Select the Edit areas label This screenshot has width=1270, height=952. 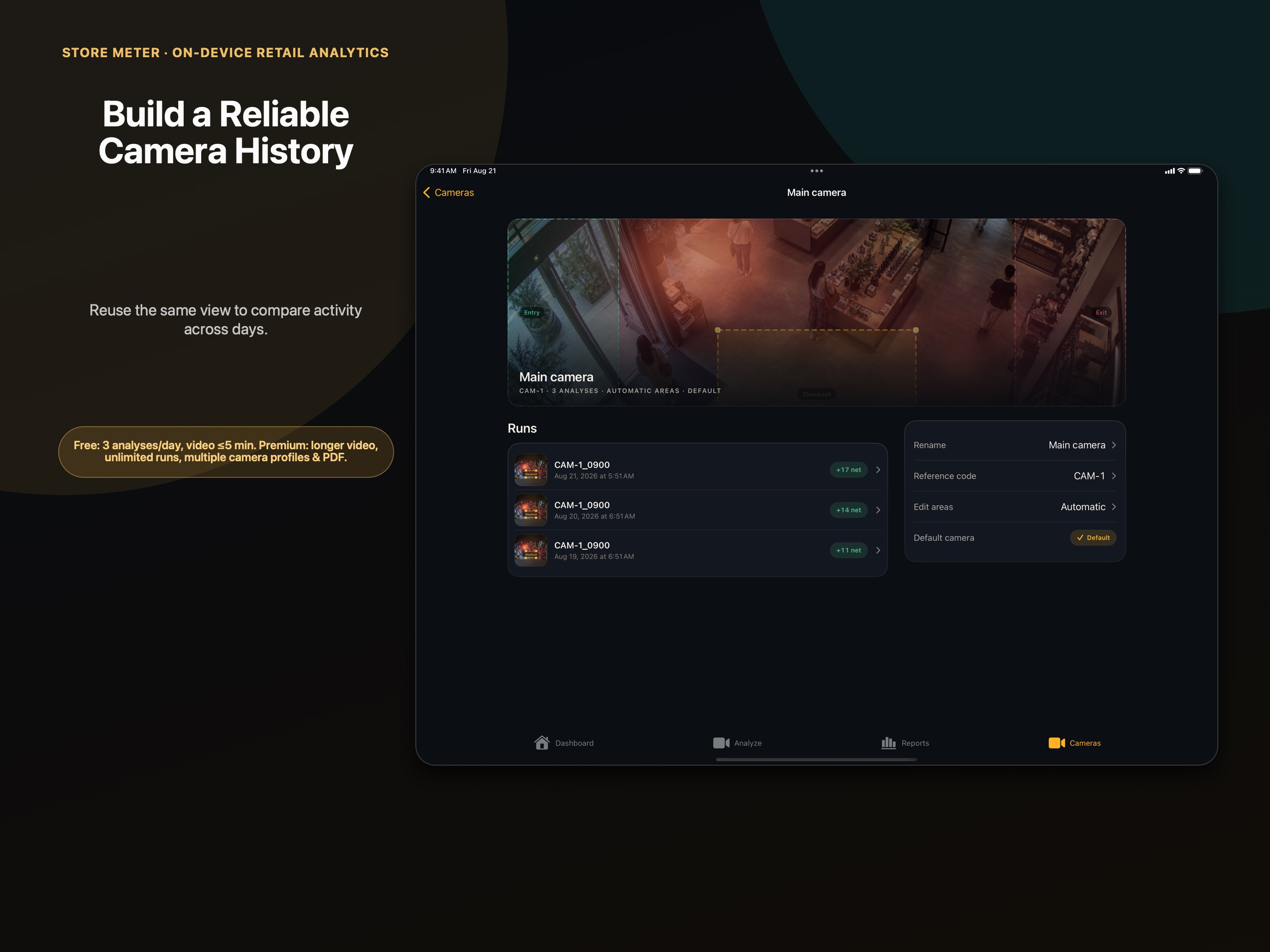pos(933,507)
